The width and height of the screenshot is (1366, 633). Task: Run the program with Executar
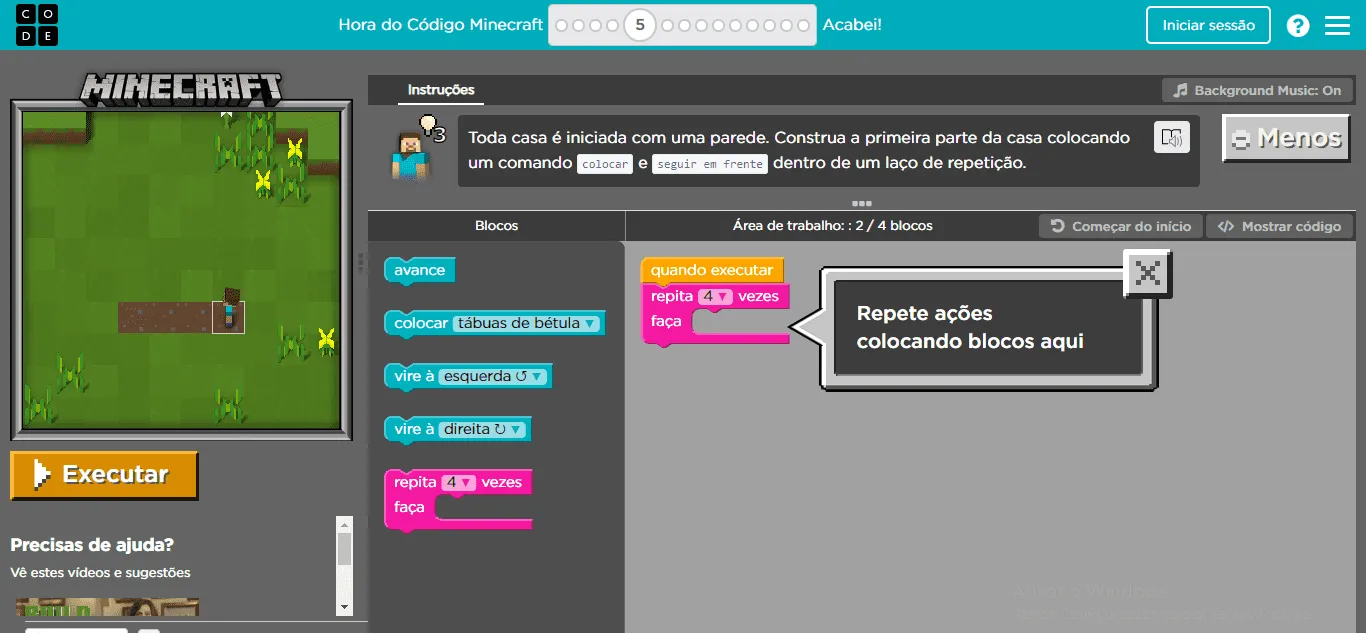[104, 475]
